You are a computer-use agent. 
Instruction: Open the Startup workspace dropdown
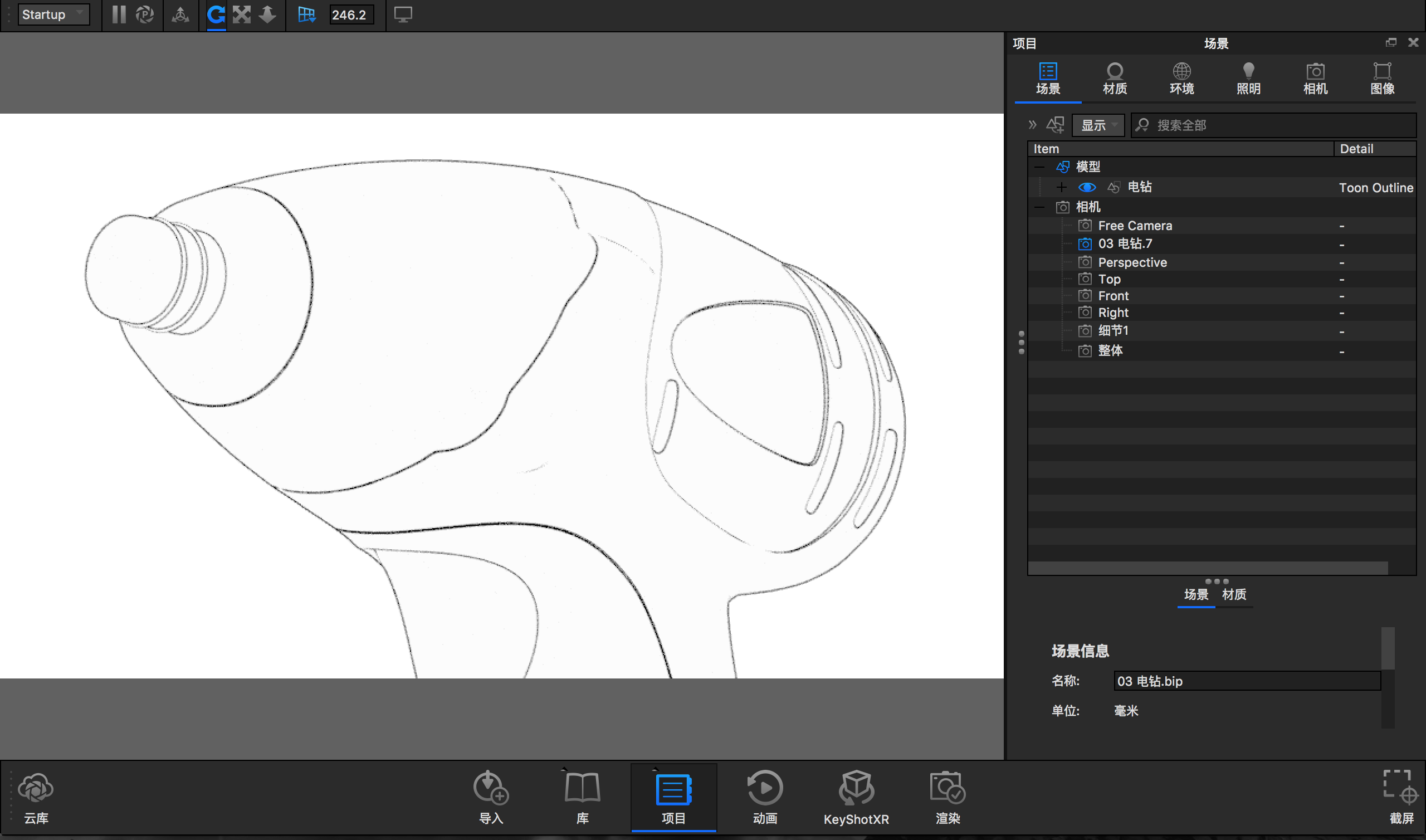(53, 14)
